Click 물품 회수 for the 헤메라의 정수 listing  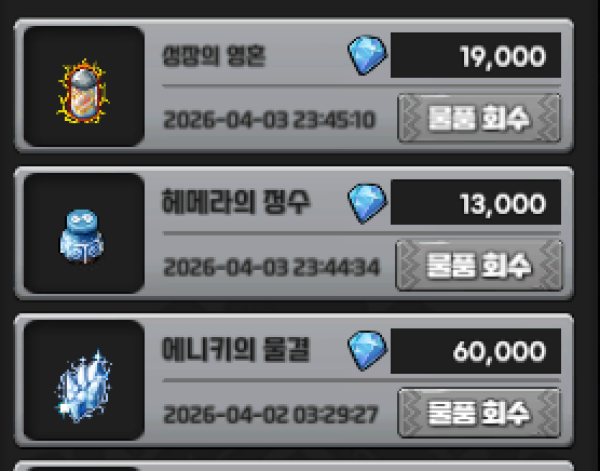point(479,266)
